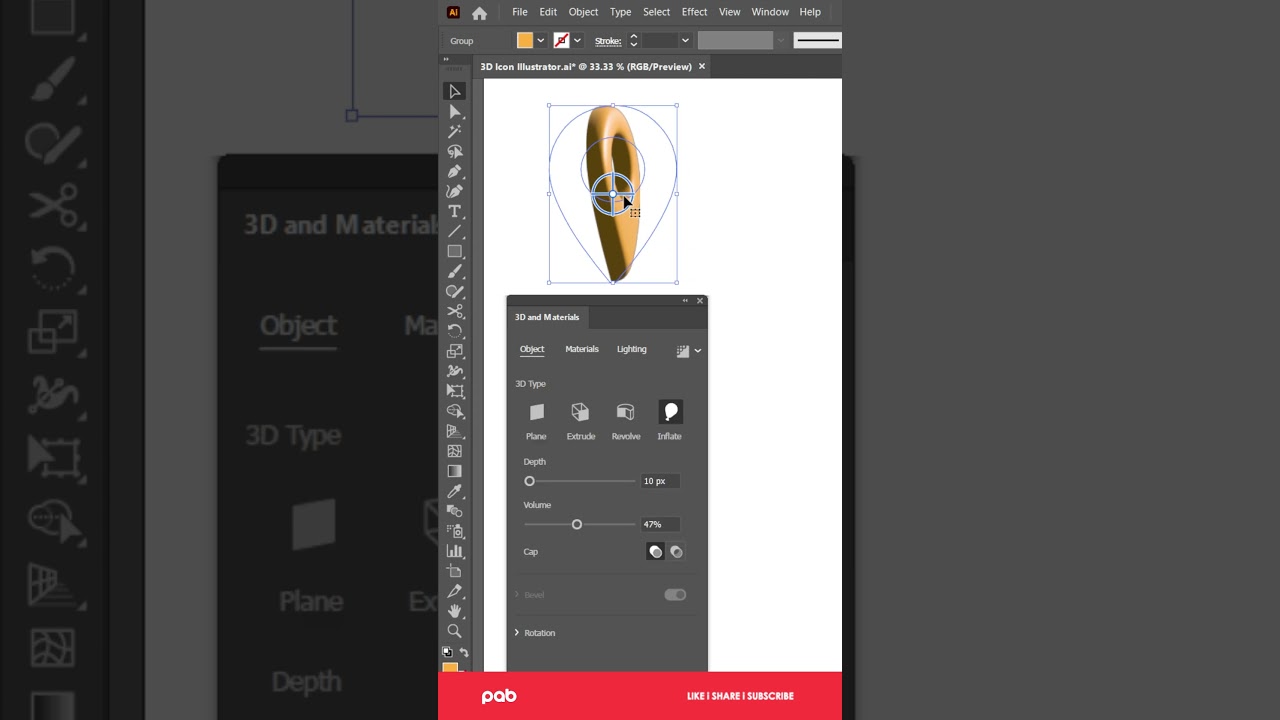Select the Perspective Grid tool

pos(455,431)
